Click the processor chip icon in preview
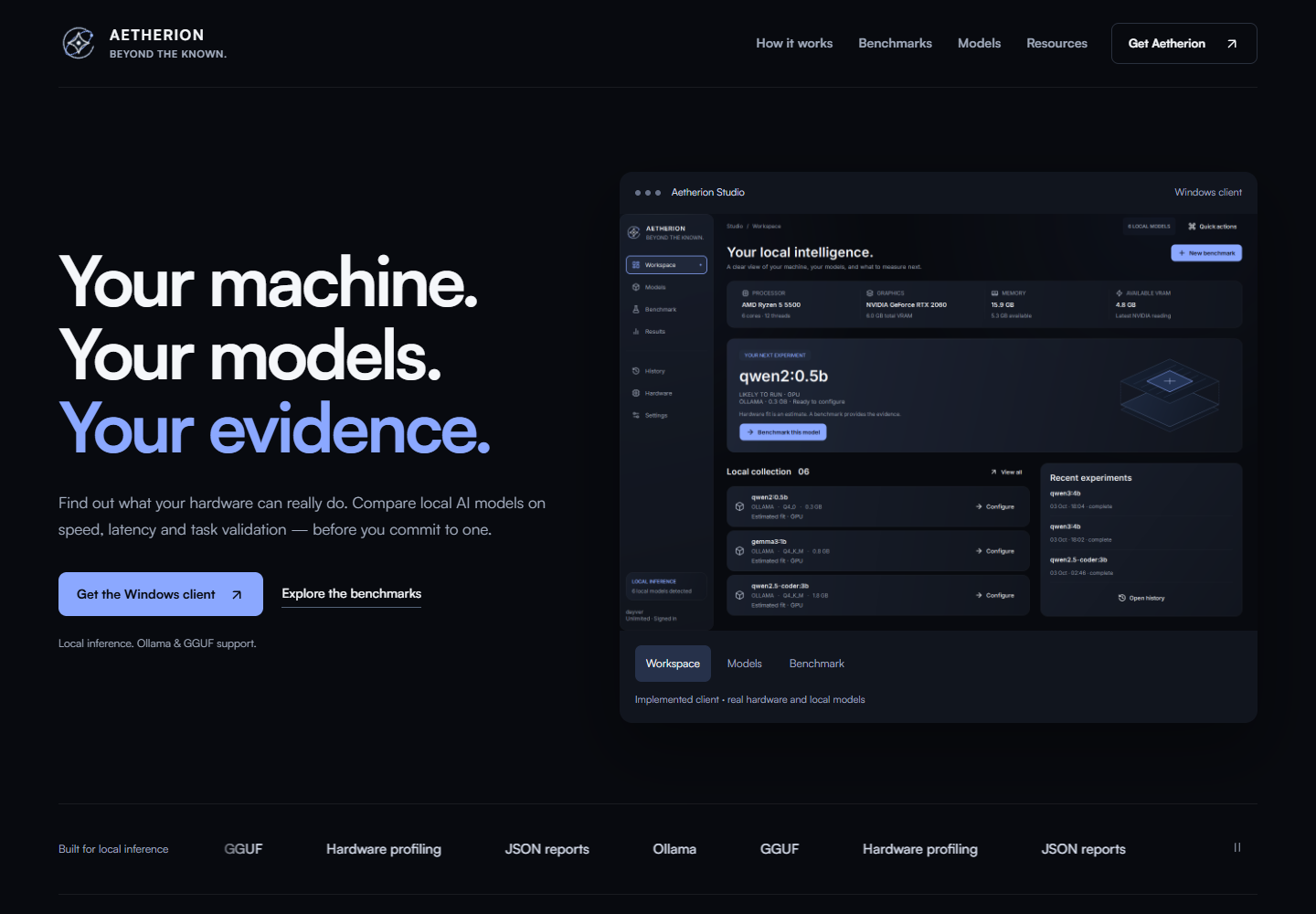 (746, 293)
